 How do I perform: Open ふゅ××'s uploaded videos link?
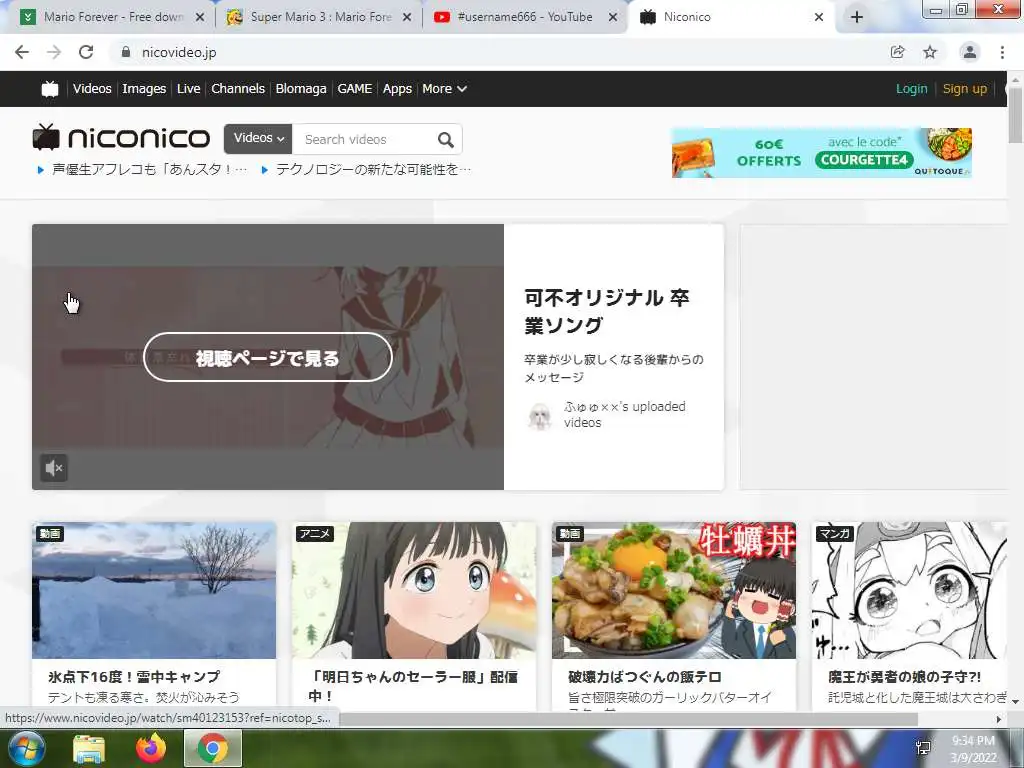(624, 414)
